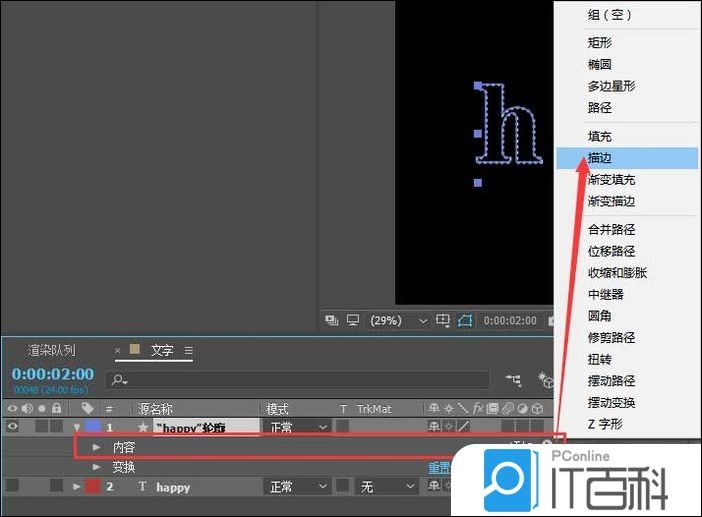This screenshot has height=517, width=702.
Task: Click the timeline search field
Action: click(x=300, y=380)
